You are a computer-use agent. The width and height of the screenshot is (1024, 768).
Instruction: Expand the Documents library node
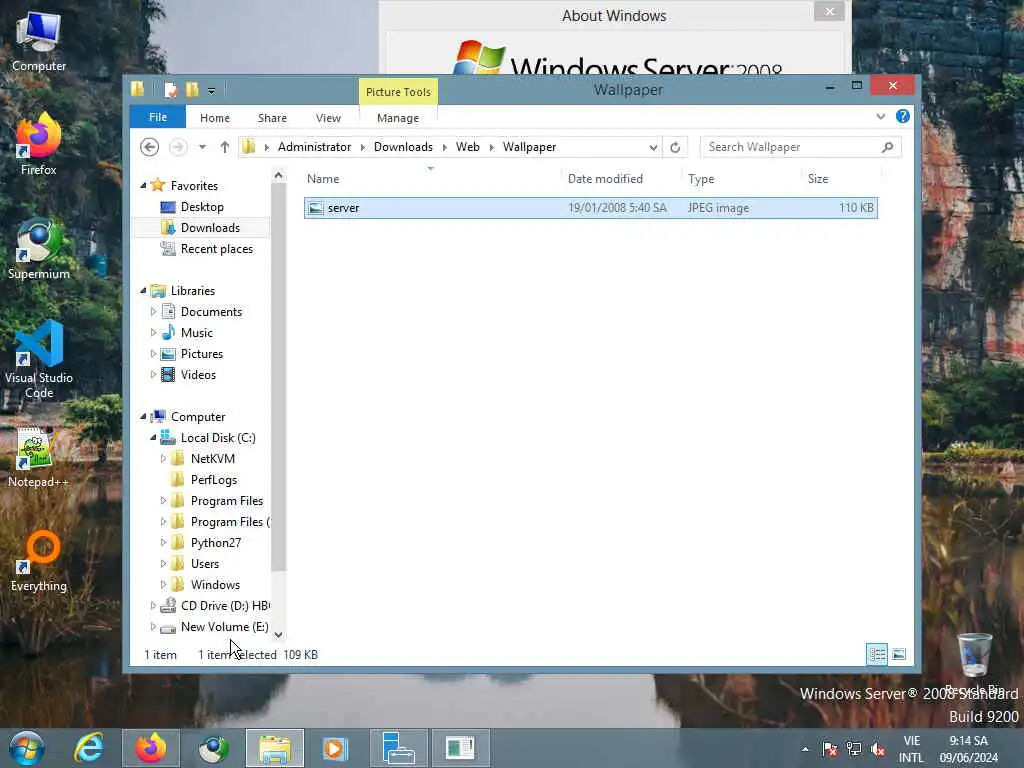pos(153,312)
